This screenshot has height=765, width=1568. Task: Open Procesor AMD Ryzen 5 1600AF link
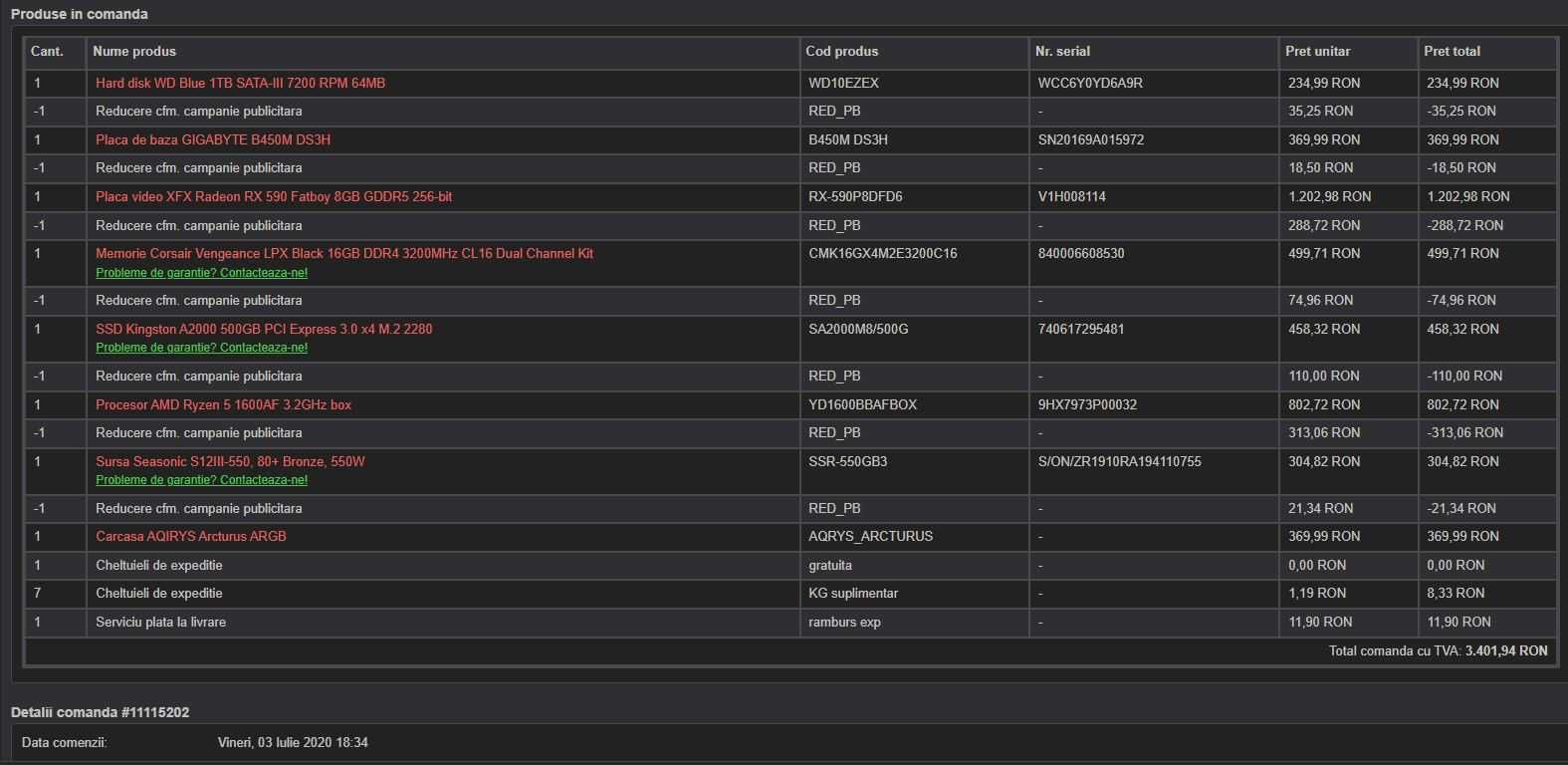tap(223, 404)
